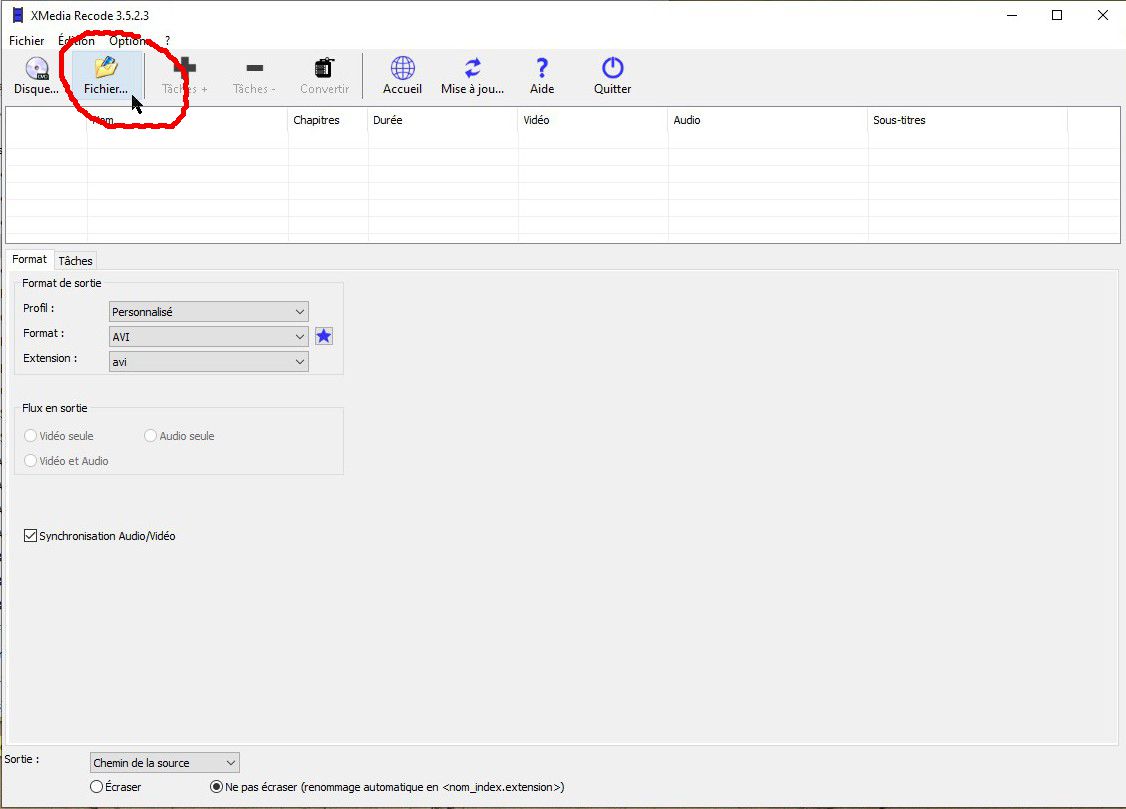Click the Fichier open-file toolbar icon
Image resolution: width=1126 pixels, height=809 pixels.
[106, 75]
